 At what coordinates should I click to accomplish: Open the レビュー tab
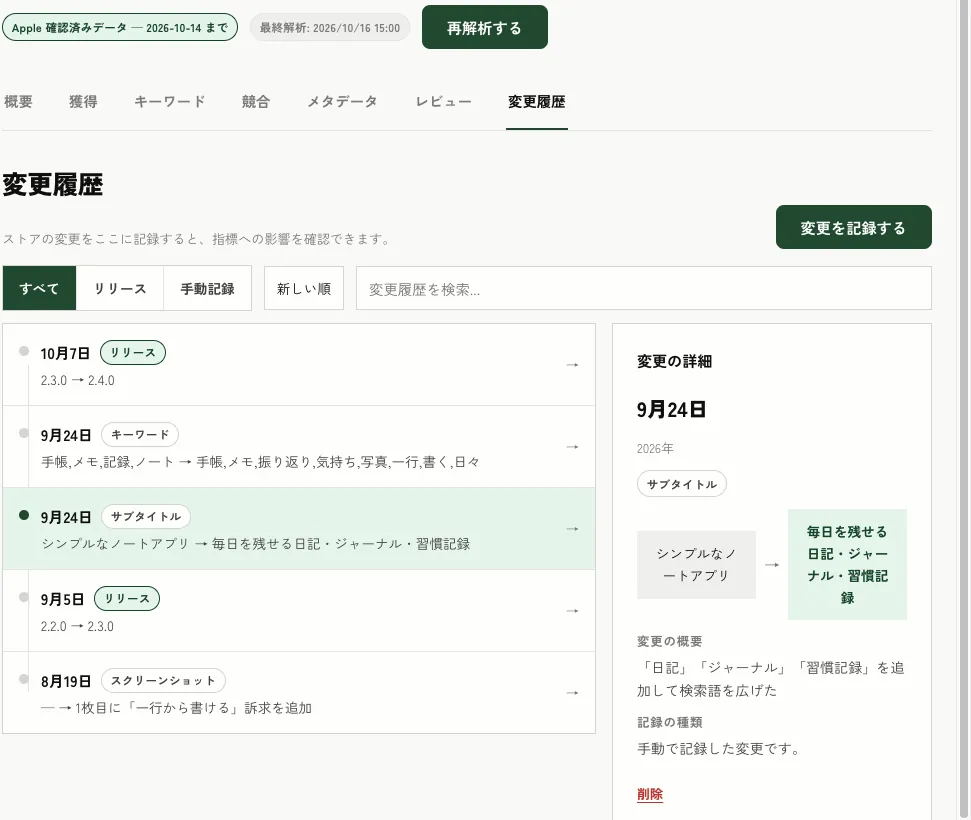click(443, 102)
